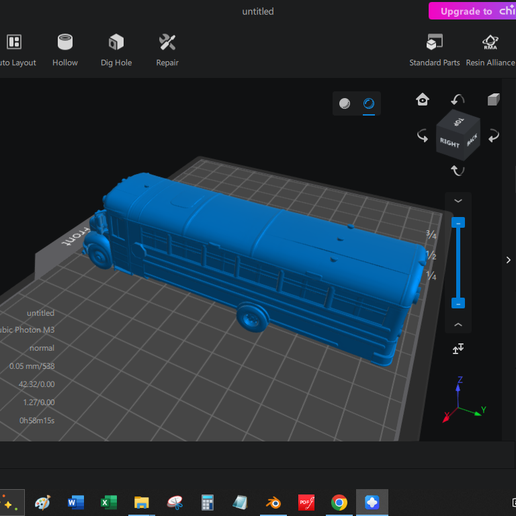This screenshot has width=516, height=516.
Task: Open Standard Parts library
Action: (x=434, y=49)
